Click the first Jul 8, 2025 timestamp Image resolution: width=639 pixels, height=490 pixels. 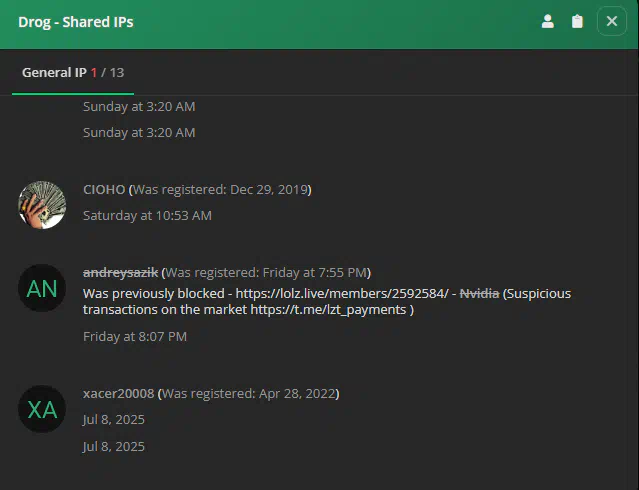click(x=114, y=419)
